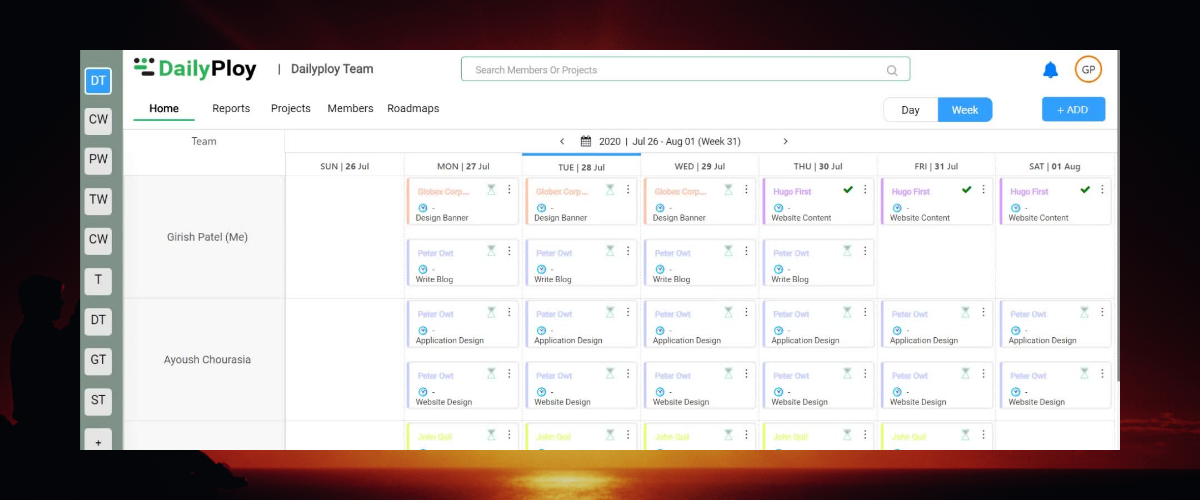The image size is (1200, 500).
Task: Open the Week 31 date range label
Action: click(670, 142)
